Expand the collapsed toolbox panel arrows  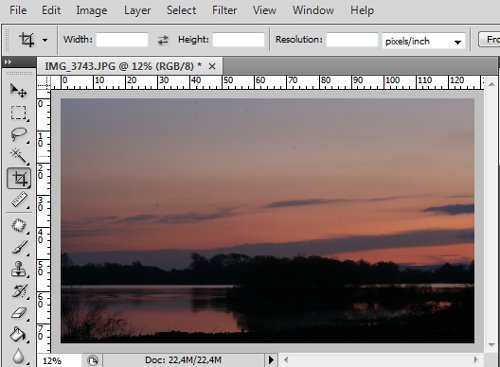[8, 62]
